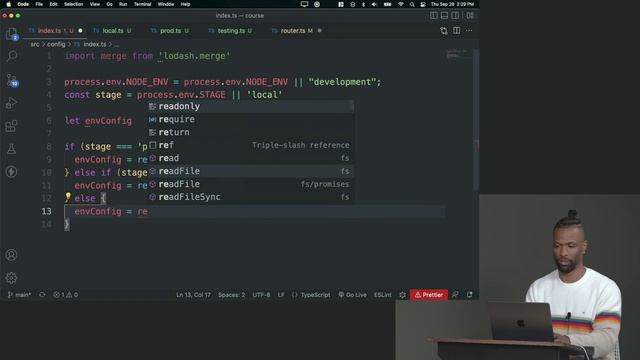The image size is (640, 360).
Task: Open the Extensions view
Action: point(11,126)
